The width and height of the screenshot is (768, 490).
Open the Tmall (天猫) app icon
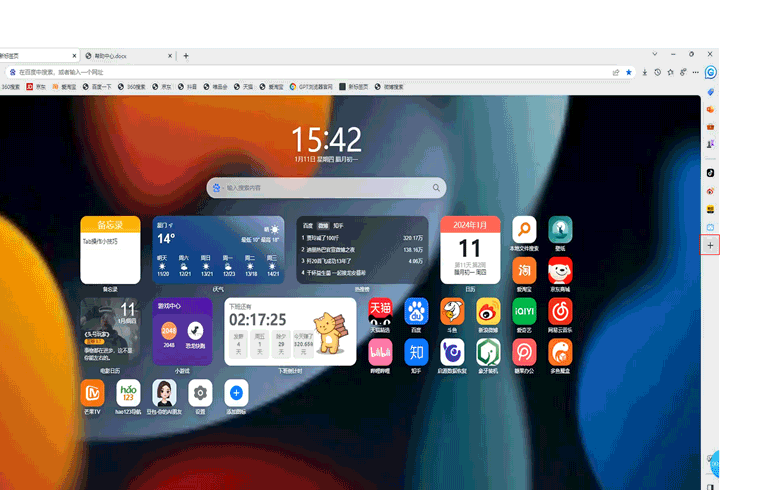[x=381, y=311]
